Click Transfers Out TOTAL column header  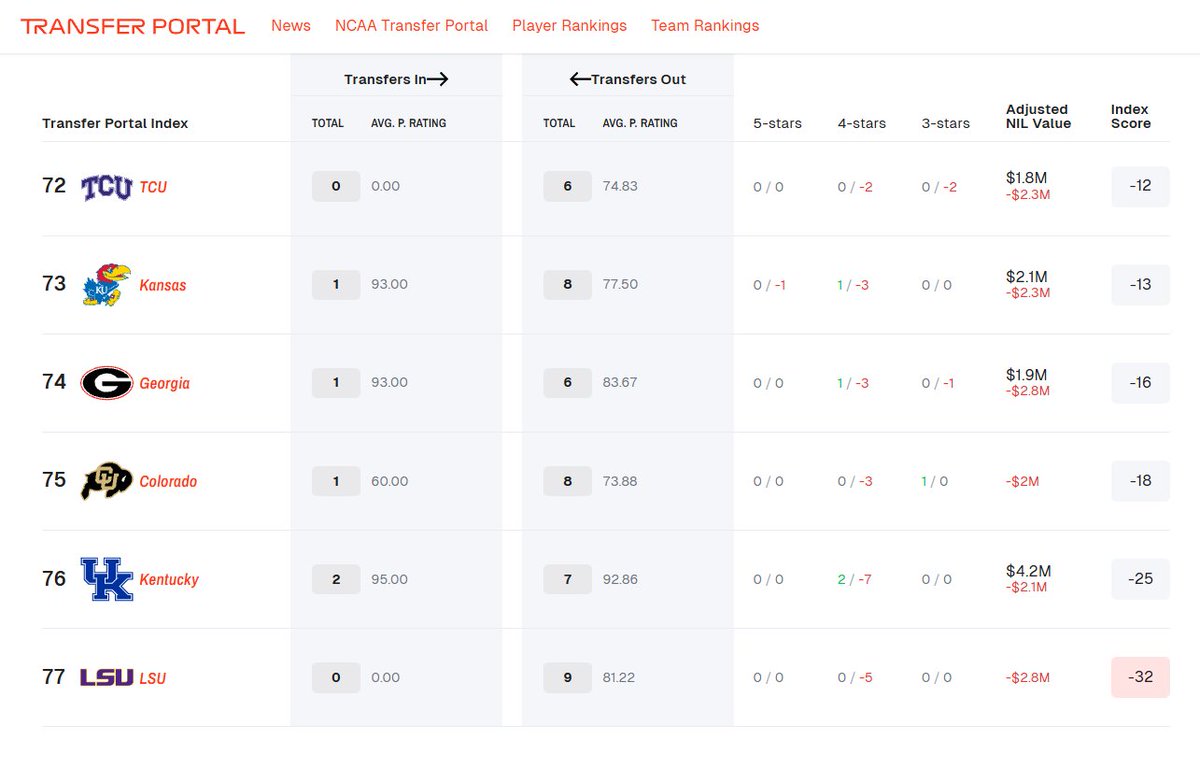(x=559, y=123)
